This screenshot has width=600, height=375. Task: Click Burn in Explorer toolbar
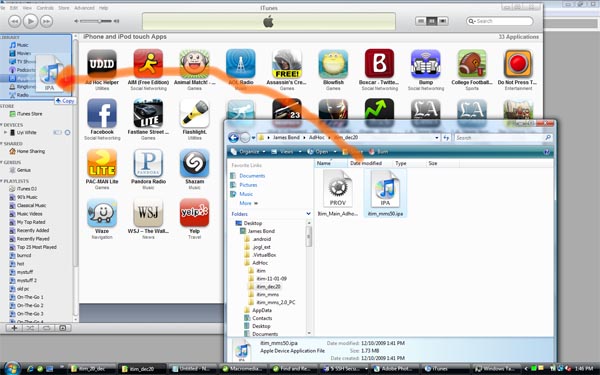[379, 152]
